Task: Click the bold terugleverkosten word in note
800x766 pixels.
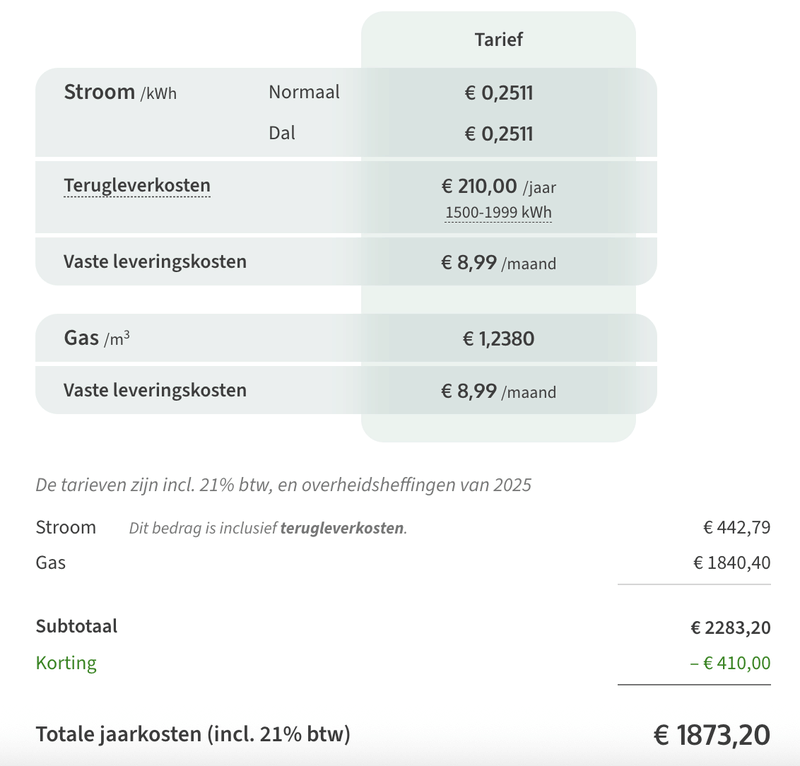Action: pos(342,528)
